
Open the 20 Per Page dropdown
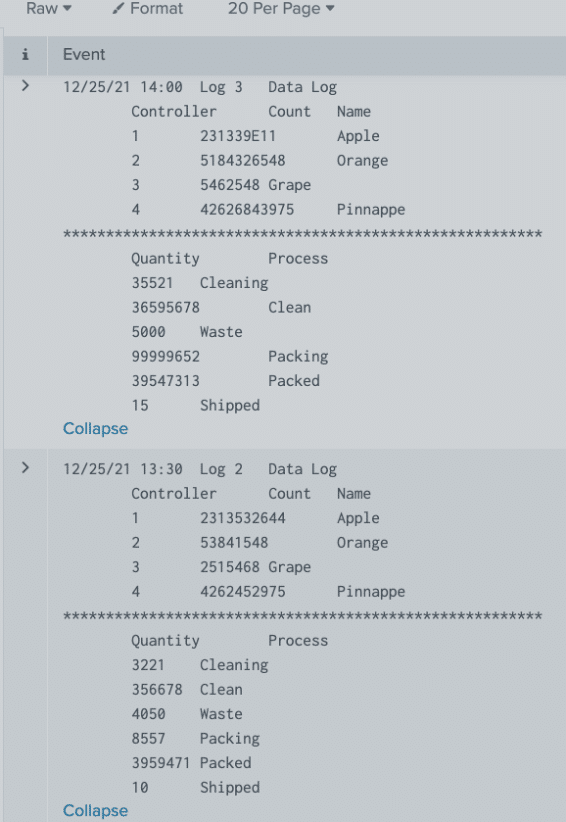click(281, 8)
